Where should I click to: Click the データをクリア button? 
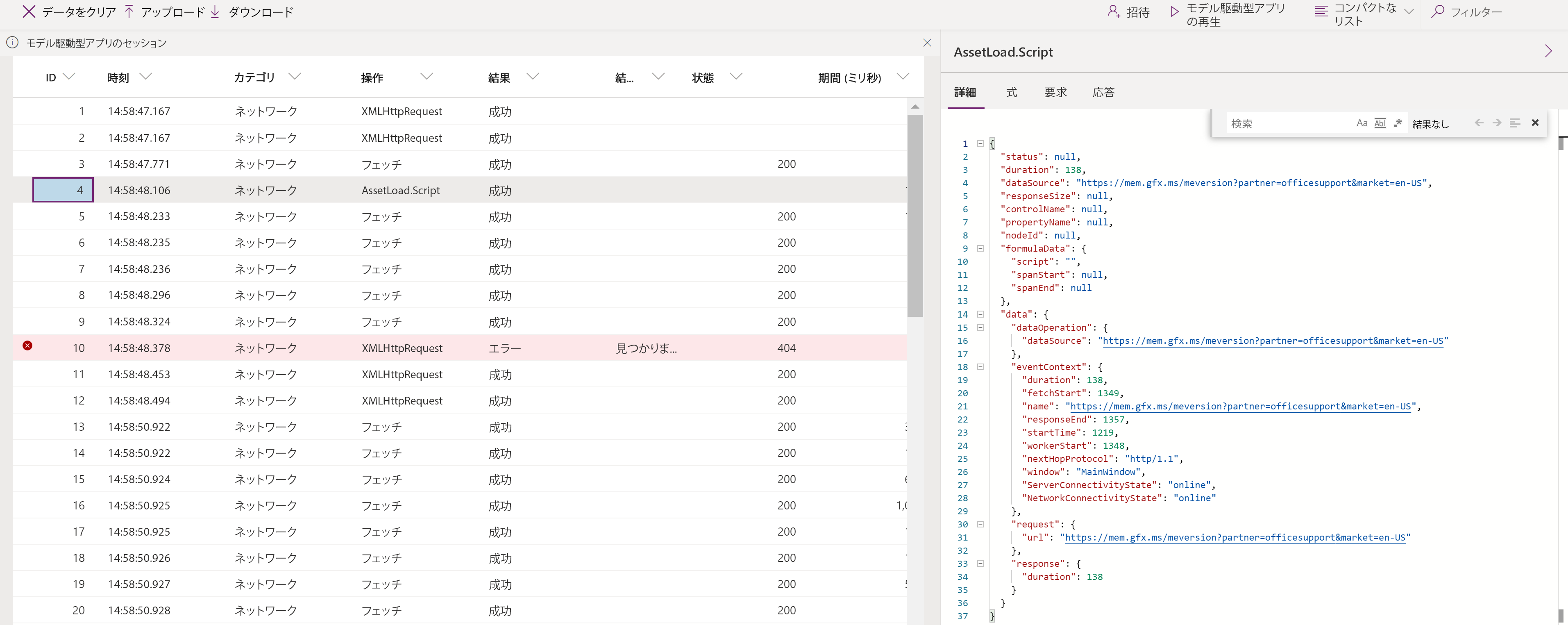tap(69, 11)
